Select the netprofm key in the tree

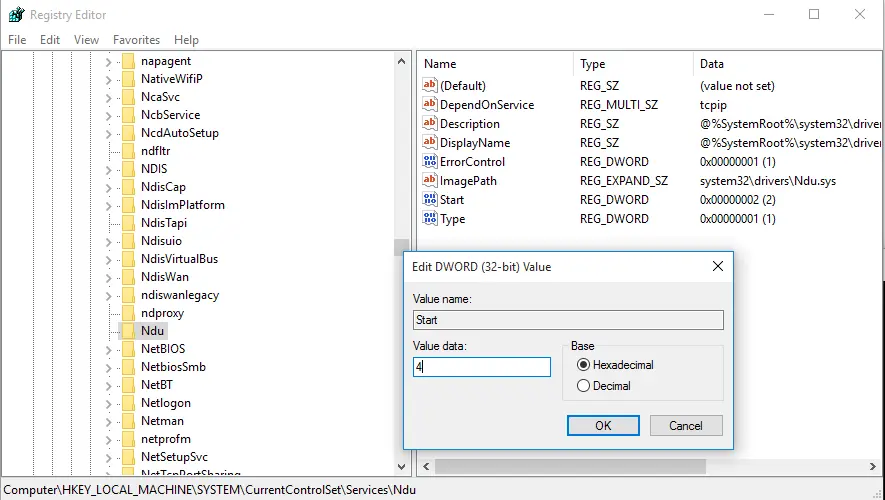pos(166,439)
